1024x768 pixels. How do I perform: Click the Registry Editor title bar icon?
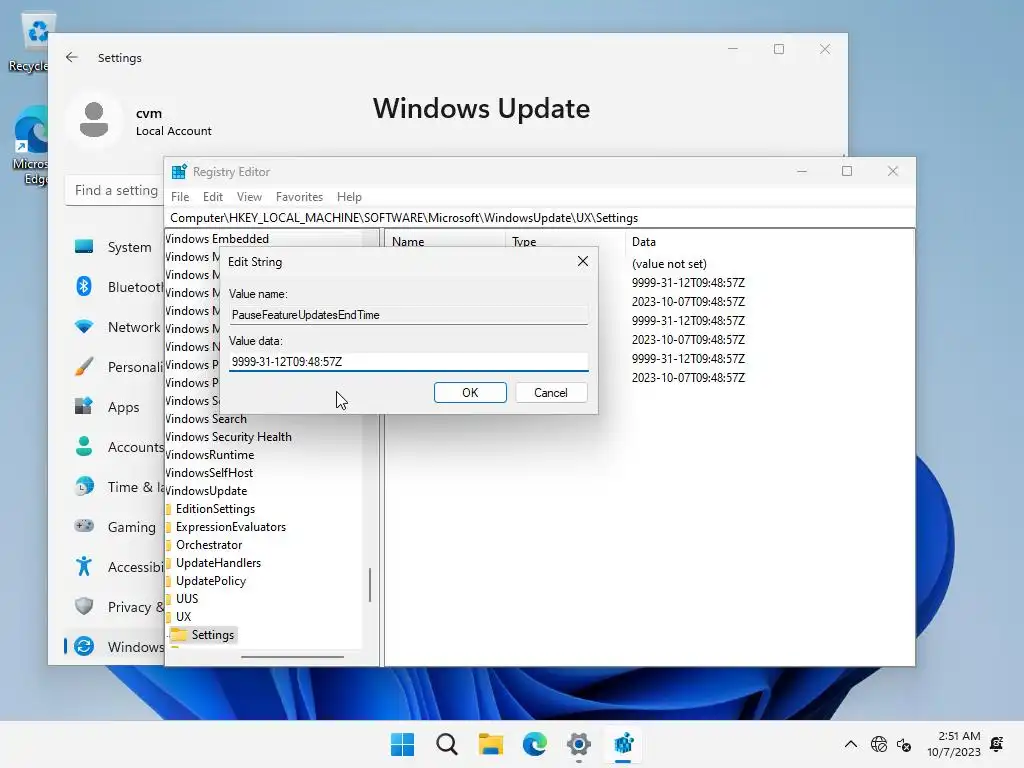pyautogui.click(x=179, y=171)
